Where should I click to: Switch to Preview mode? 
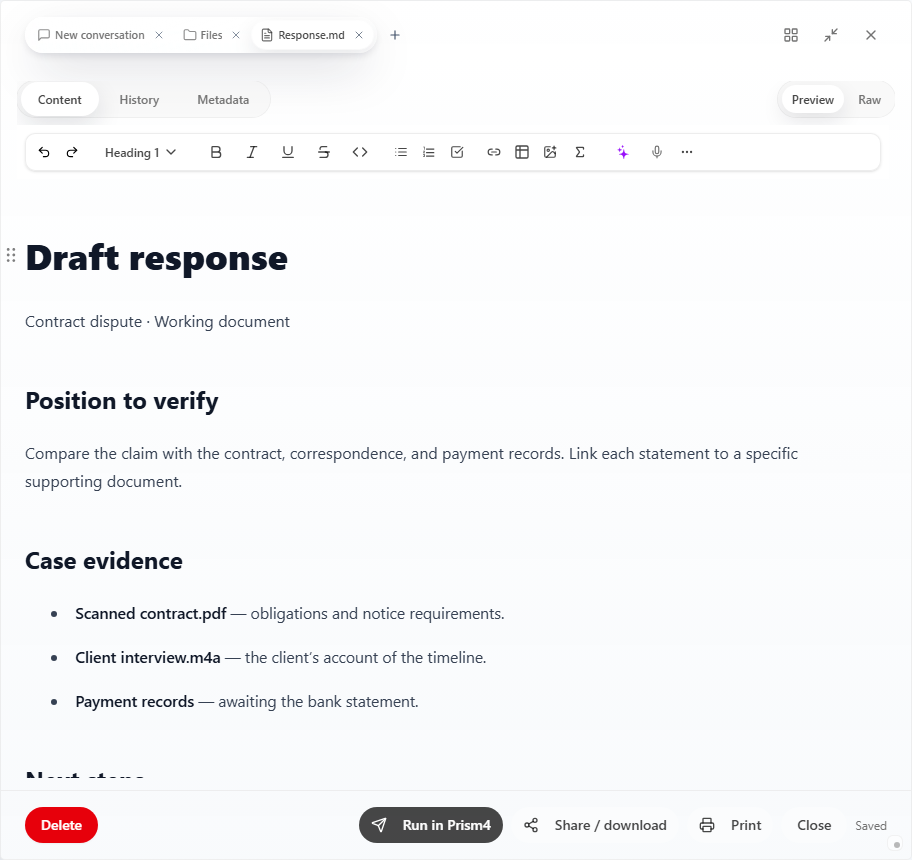[x=813, y=99]
